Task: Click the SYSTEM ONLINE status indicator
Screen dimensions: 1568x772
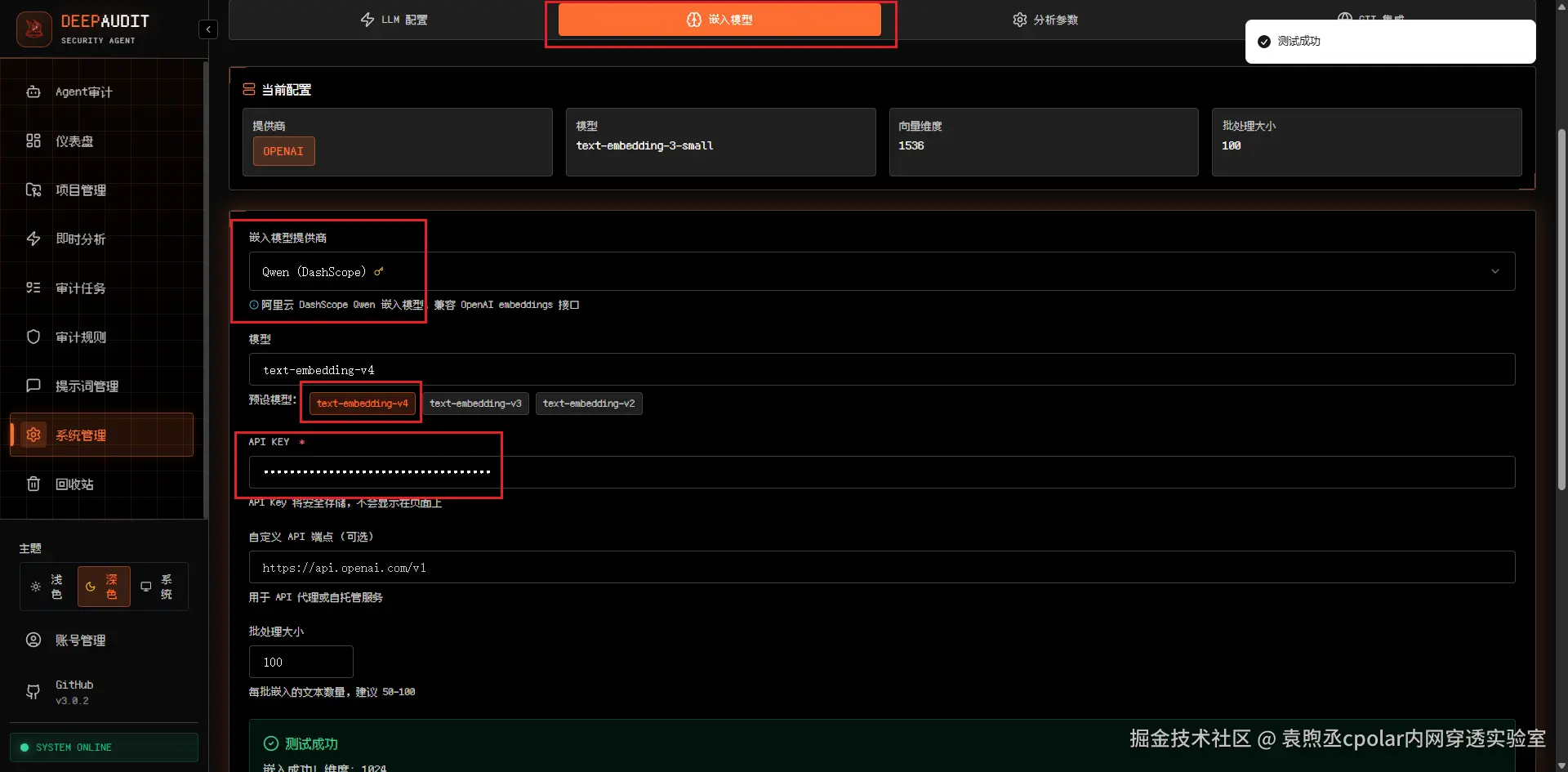Action: coord(104,747)
